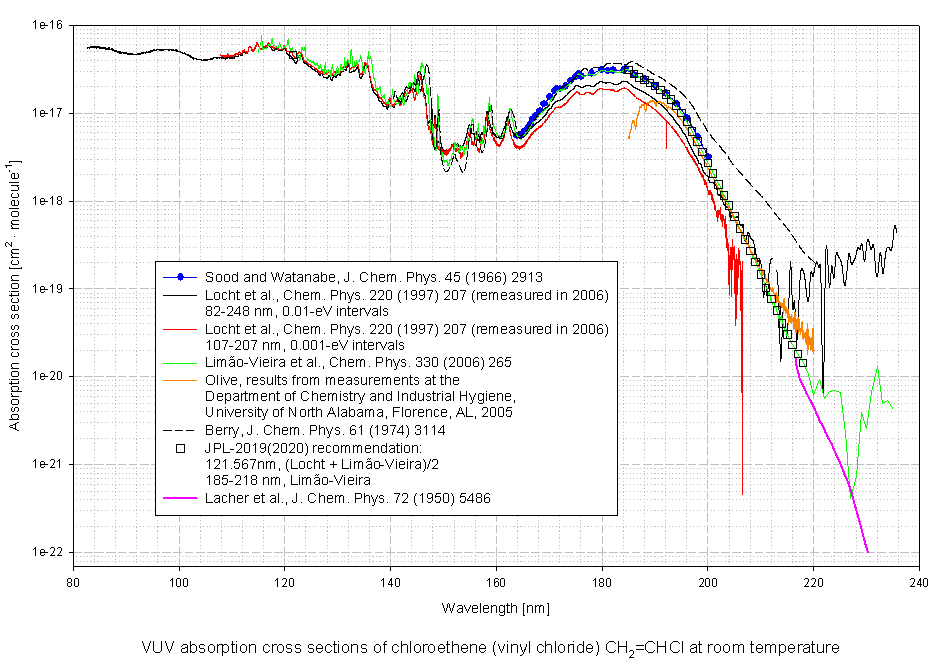
Task: Click the Berry, J. Chem. Phys. legend entry
Action: tap(325, 430)
